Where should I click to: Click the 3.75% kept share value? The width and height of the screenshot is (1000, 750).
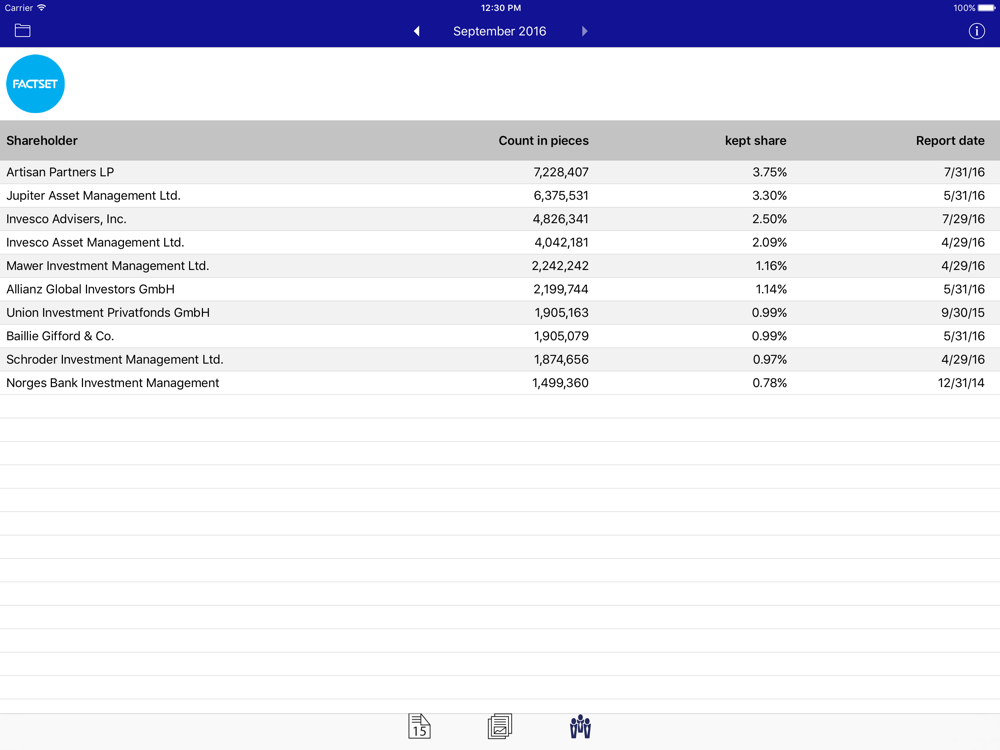[769, 172]
